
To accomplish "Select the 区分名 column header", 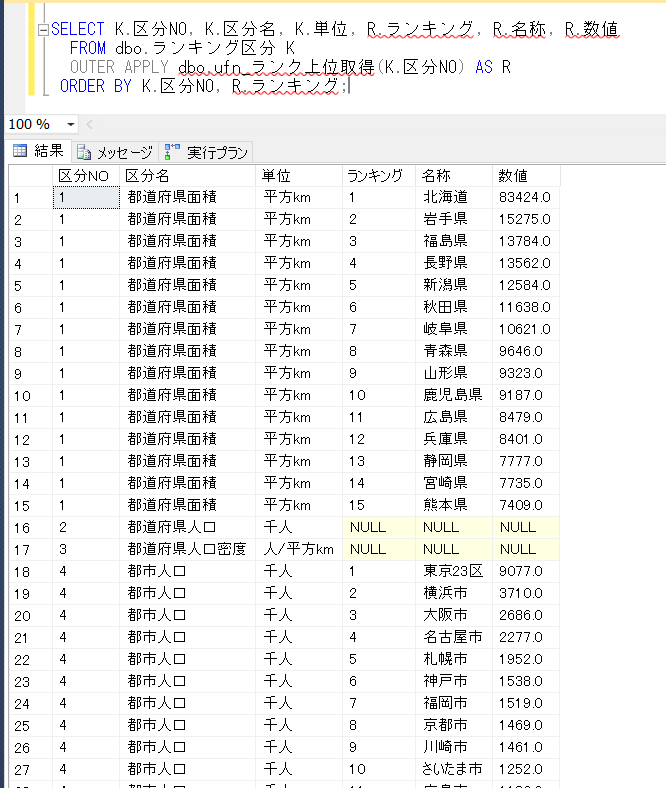I will pyautogui.click(x=187, y=175).
